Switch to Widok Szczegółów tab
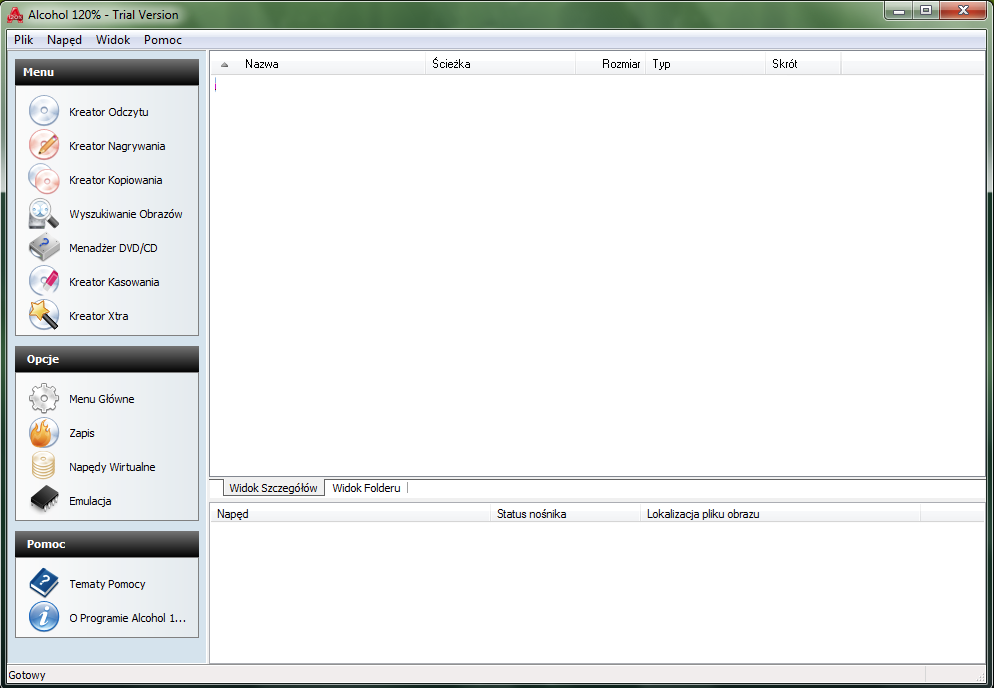994x688 pixels. (273, 488)
